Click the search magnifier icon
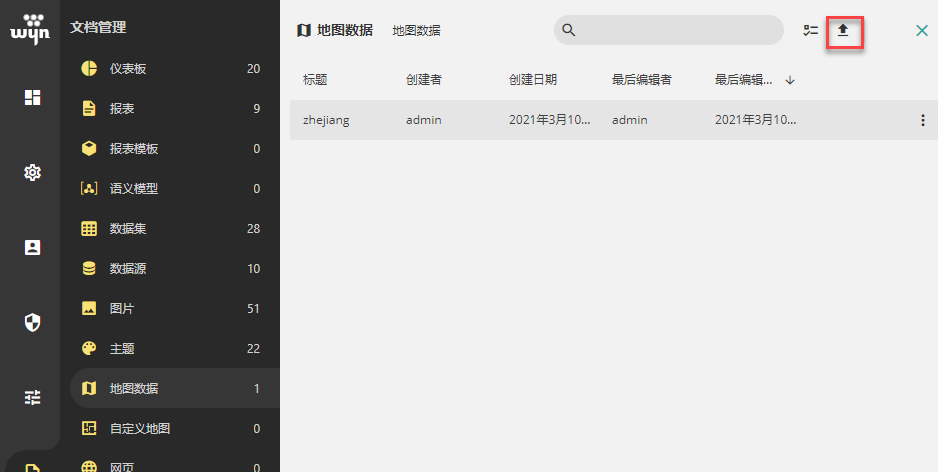Image resolution: width=938 pixels, height=472 pixels. pyautogui.click(x=569, y=31)
